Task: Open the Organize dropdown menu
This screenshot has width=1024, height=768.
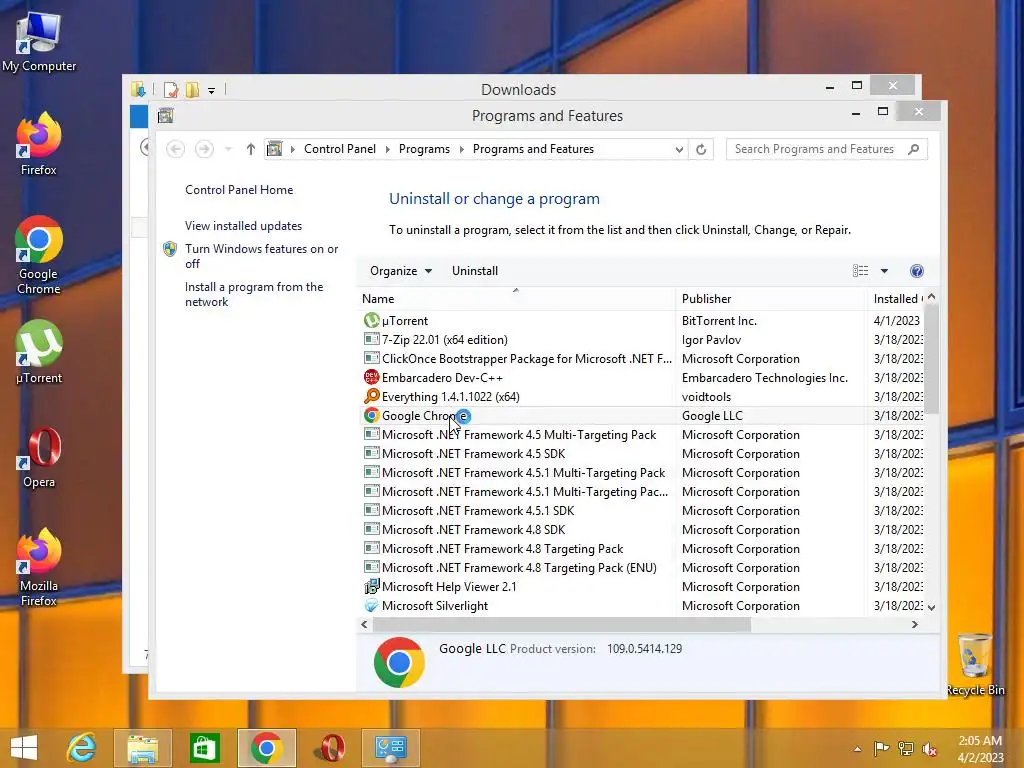Action: pos(400,271)
